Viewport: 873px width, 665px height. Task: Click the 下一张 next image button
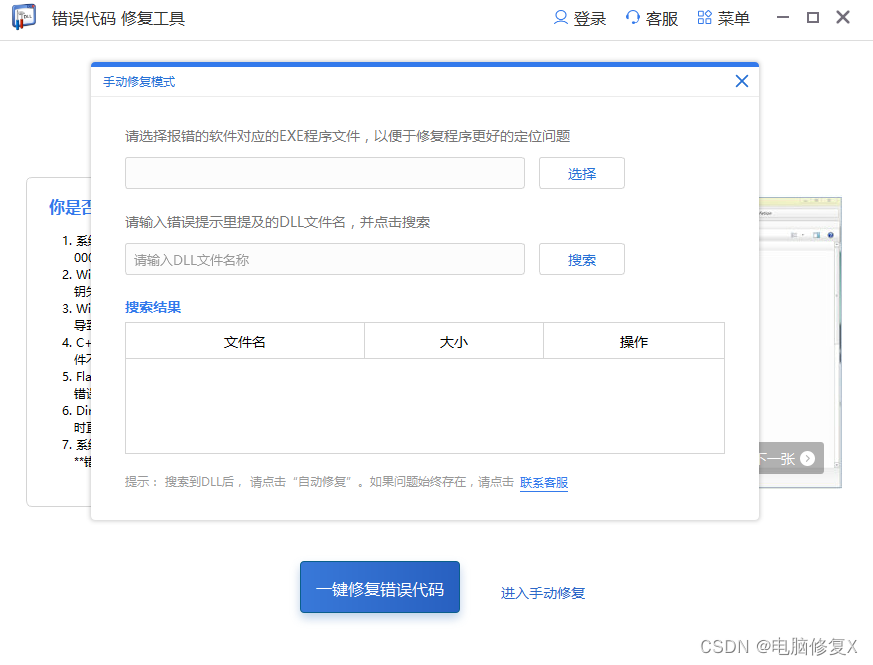coord(791,458)
